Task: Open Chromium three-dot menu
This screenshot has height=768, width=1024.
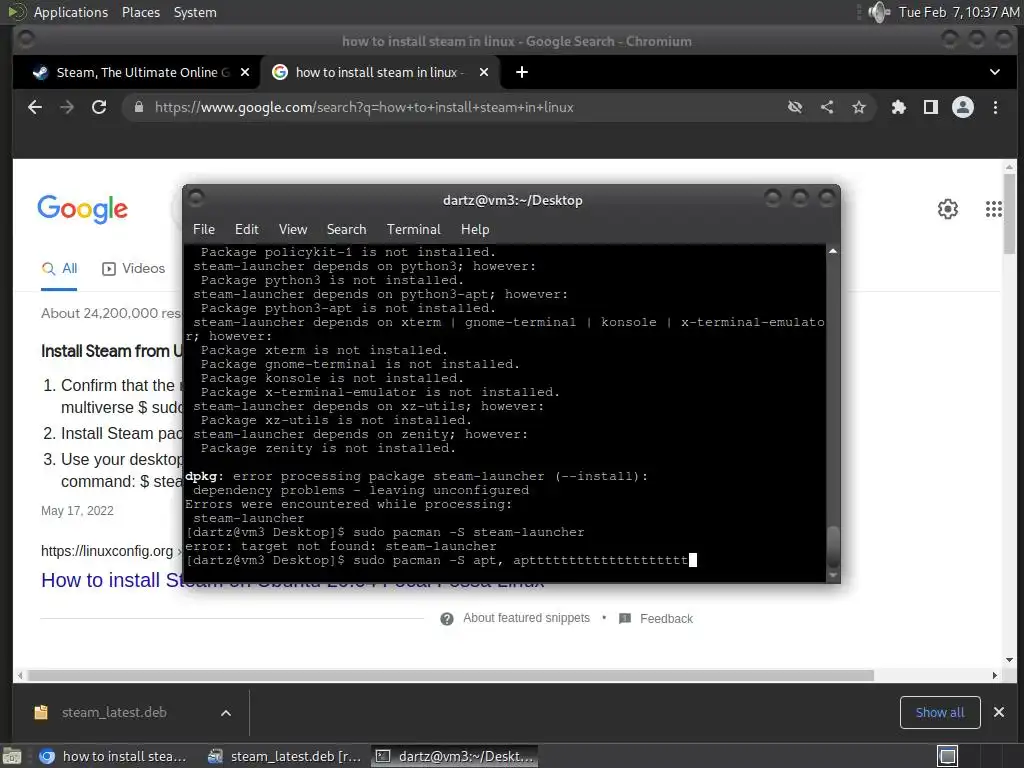Action: pos(995,107)
